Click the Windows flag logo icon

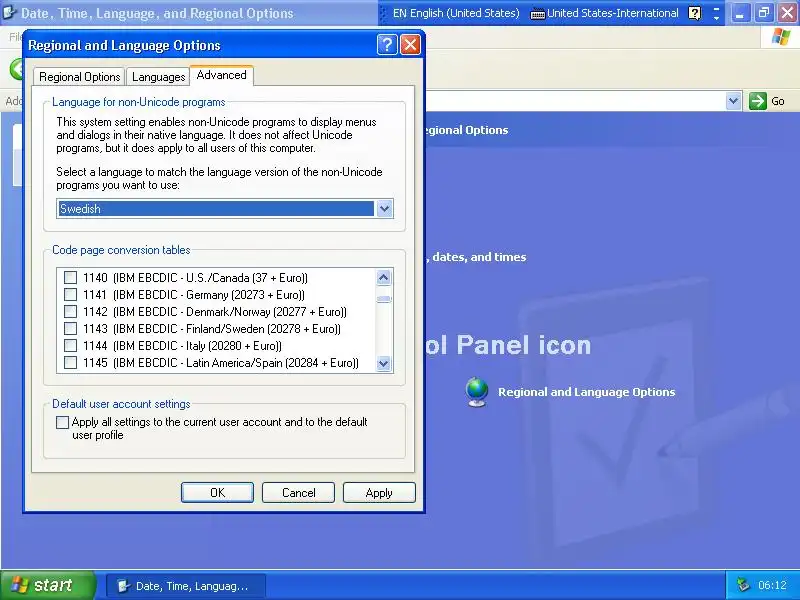point(781,37)
